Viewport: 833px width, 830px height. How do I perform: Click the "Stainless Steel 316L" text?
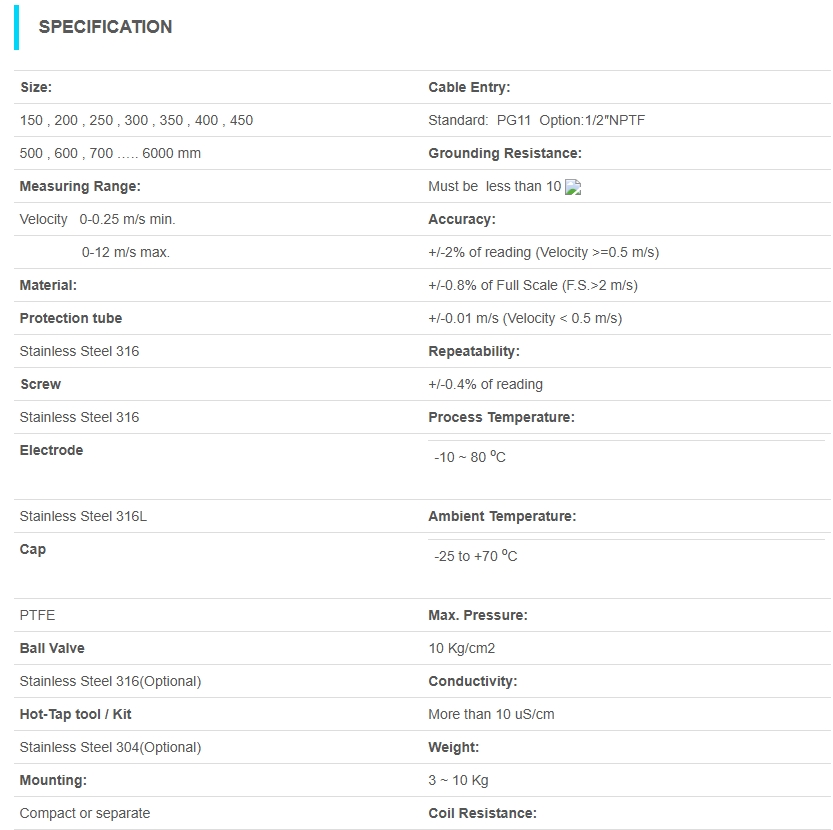point(83,516)
